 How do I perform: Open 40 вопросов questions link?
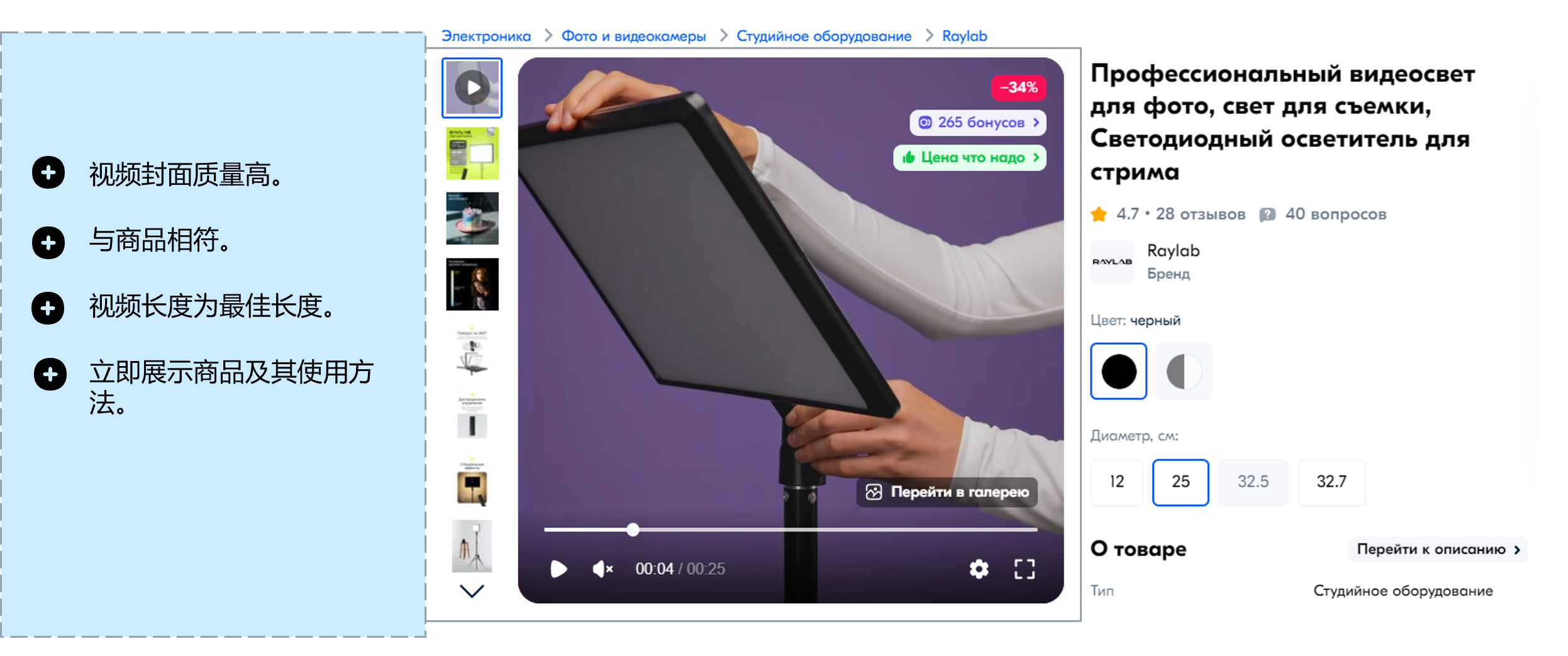coord(1335,214)
